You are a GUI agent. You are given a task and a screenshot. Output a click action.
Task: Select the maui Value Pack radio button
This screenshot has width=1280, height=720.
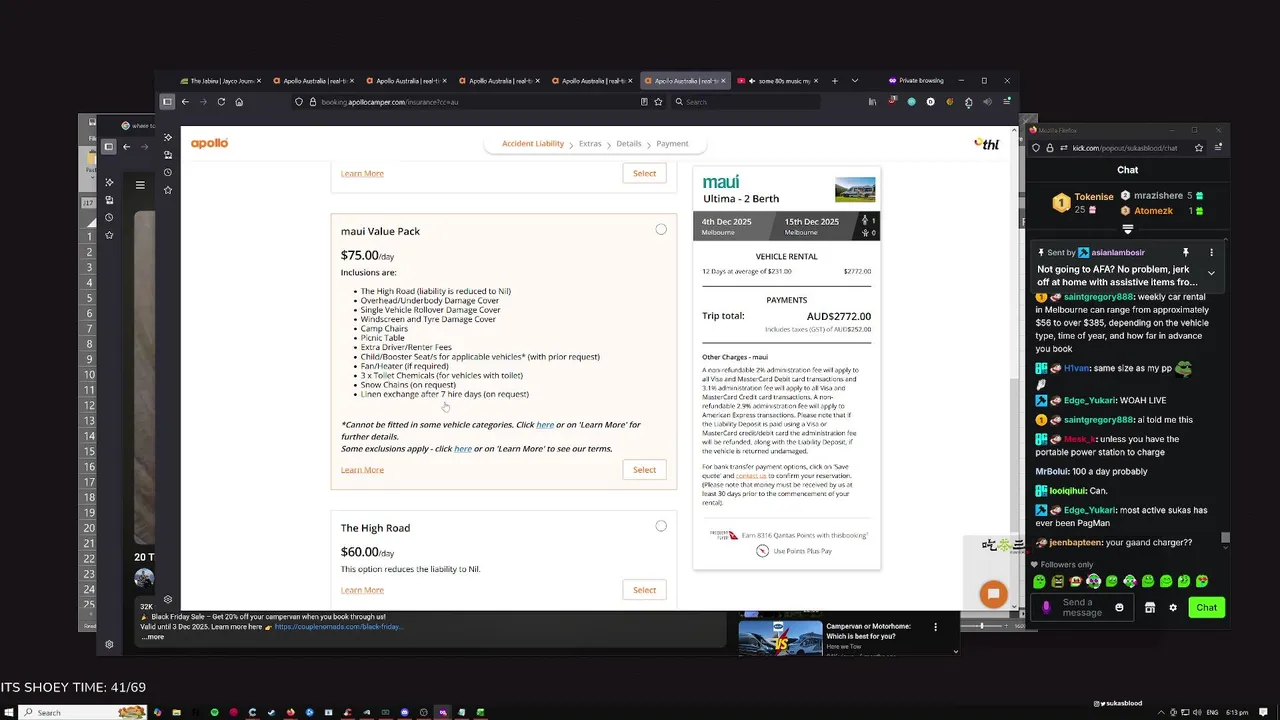(661, 229)
